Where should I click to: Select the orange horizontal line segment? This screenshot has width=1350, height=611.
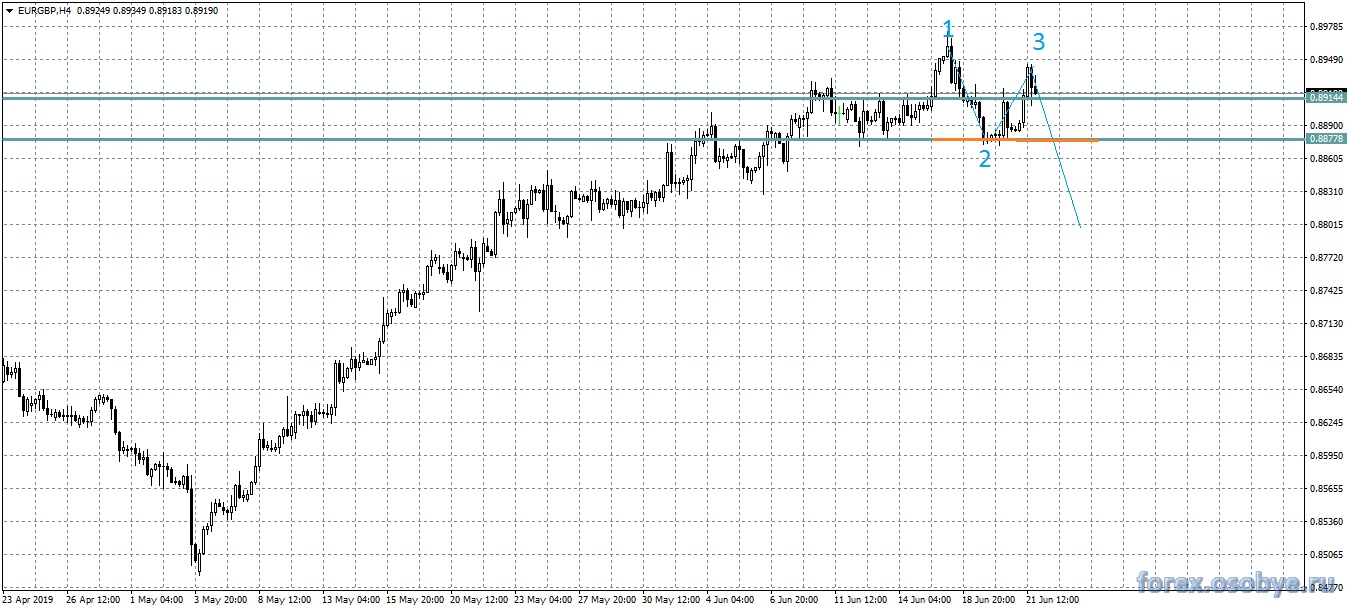coord(1015,139)
